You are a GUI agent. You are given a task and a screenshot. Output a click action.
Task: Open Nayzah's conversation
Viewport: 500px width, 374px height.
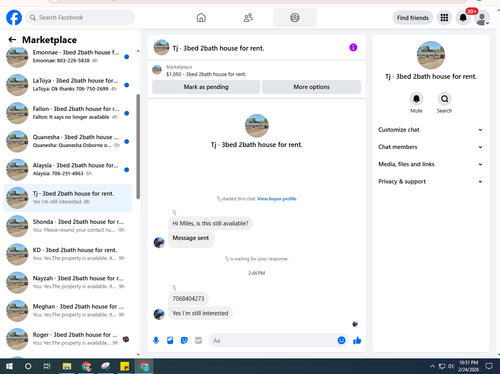pos(68,282)
